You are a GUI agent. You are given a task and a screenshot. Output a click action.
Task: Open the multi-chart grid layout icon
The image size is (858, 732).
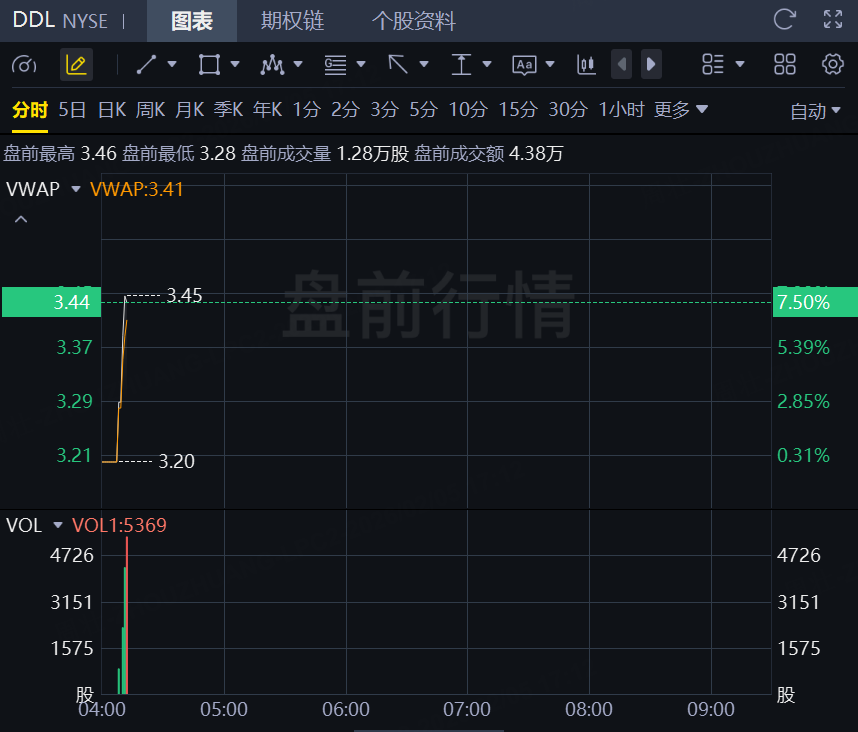(x=785, y=65)
